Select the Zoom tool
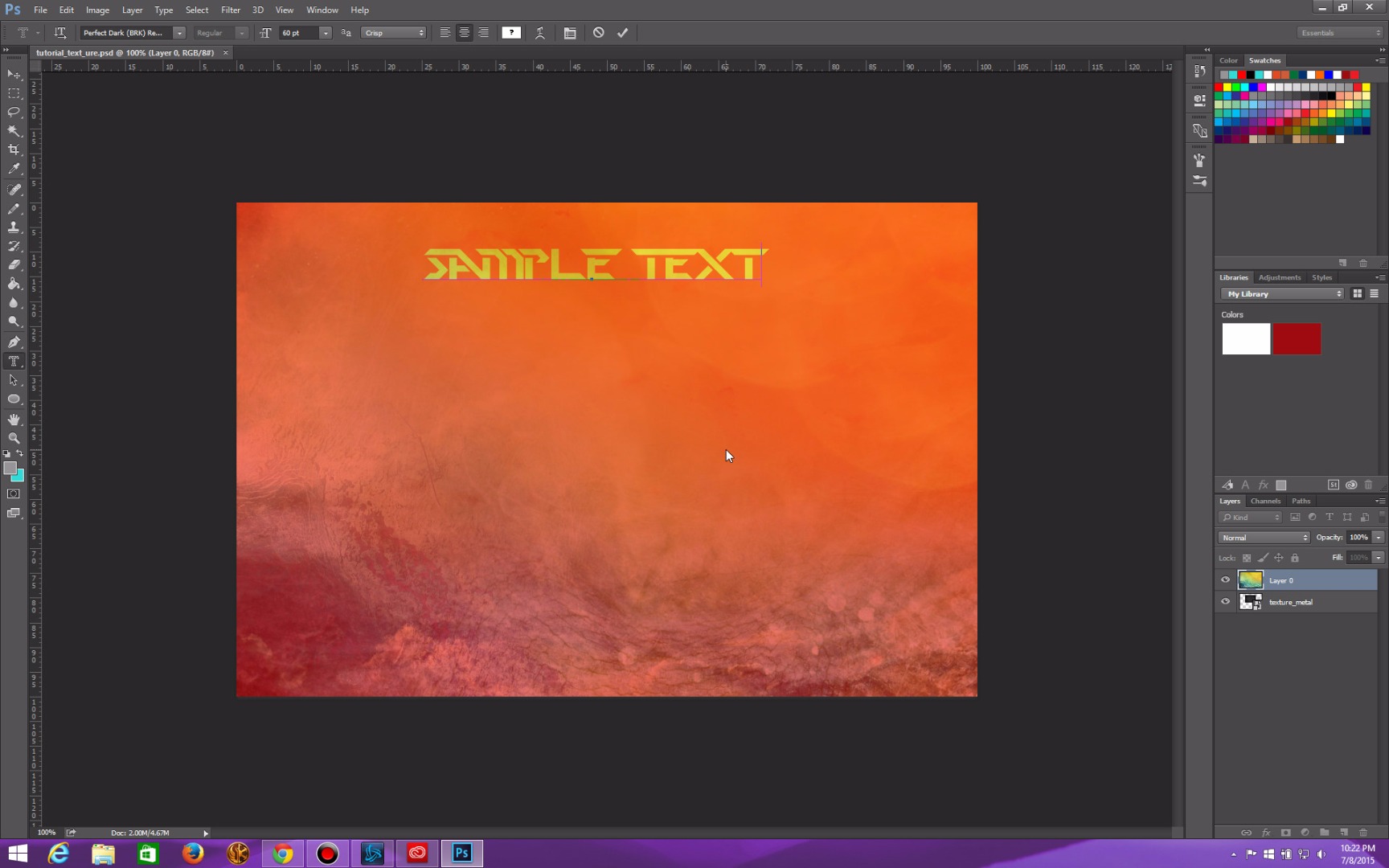Viewport: 1389px width, 868px height. point(14,438)
